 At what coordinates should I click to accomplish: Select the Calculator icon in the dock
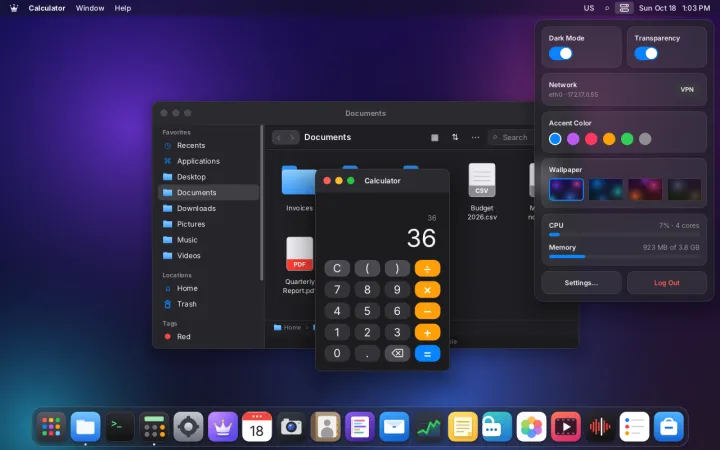(x=154, y=427)
